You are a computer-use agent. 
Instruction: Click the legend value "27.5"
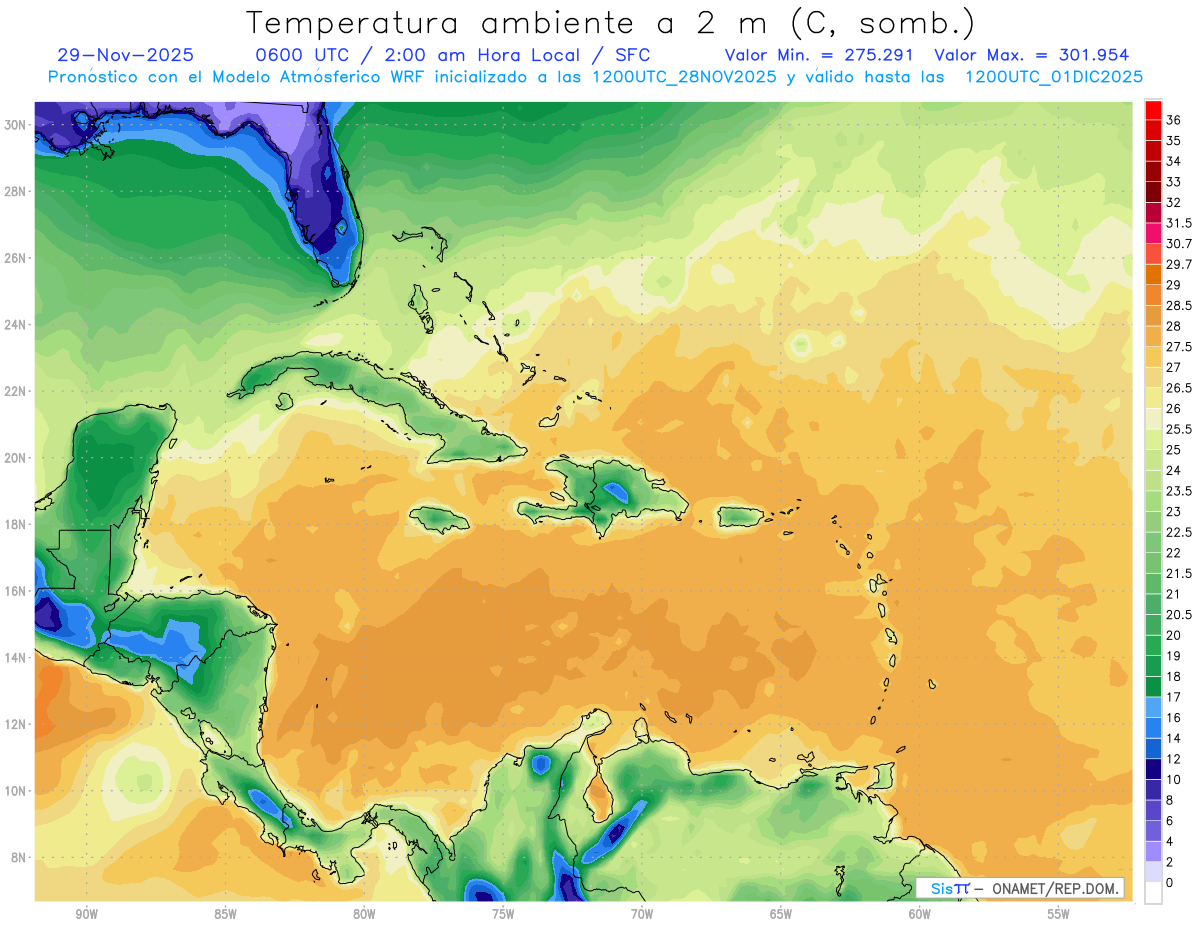click(1179, 346)
